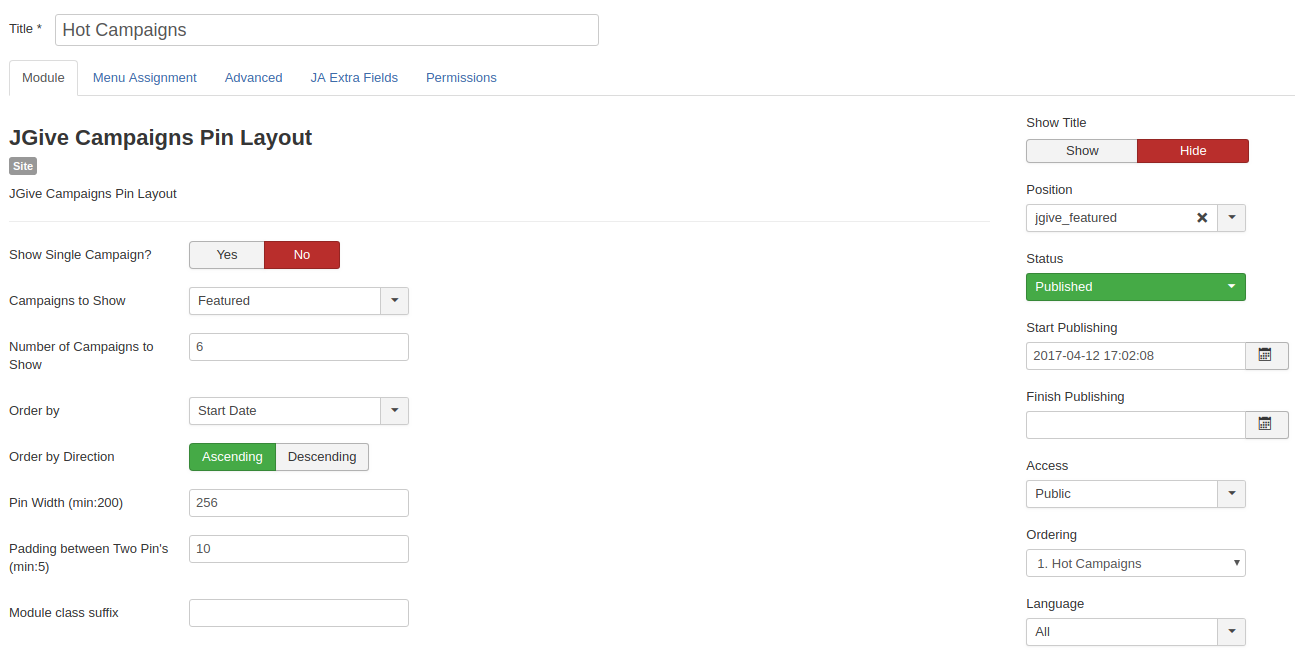Screen dimensions: 1295x659
Task: Open the Ordering select list
Action: pos(1135,563)
